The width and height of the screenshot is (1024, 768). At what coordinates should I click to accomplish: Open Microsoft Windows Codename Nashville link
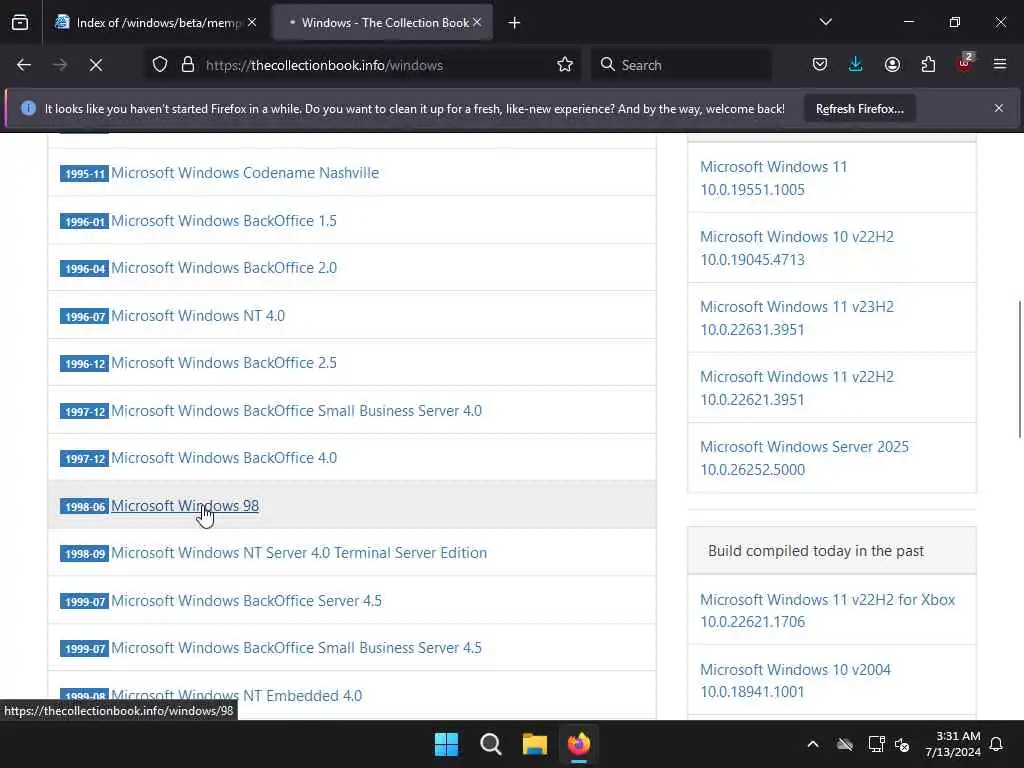(x=245, y=173)
